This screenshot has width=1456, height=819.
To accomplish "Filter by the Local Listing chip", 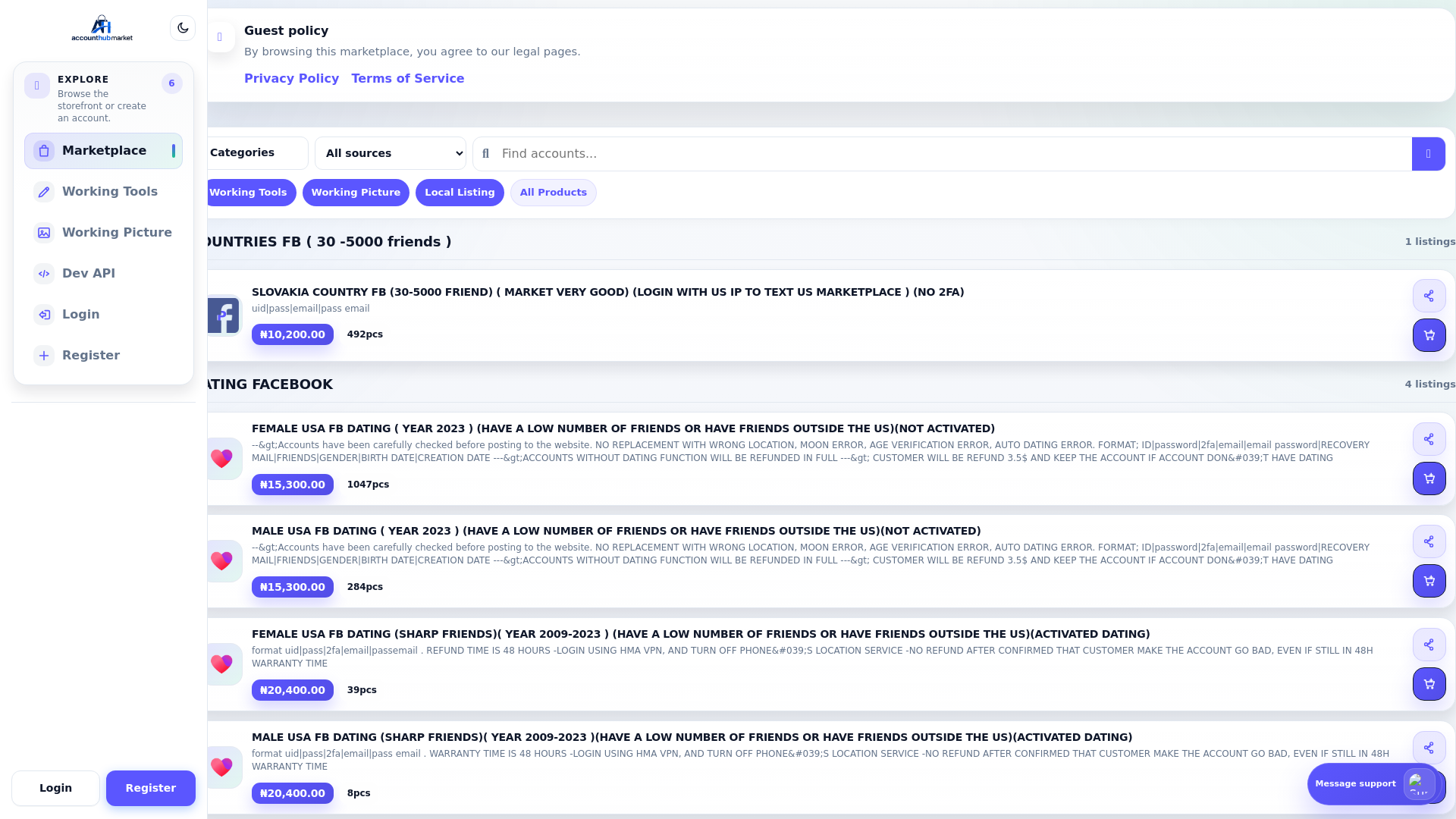I will [460, 193].
